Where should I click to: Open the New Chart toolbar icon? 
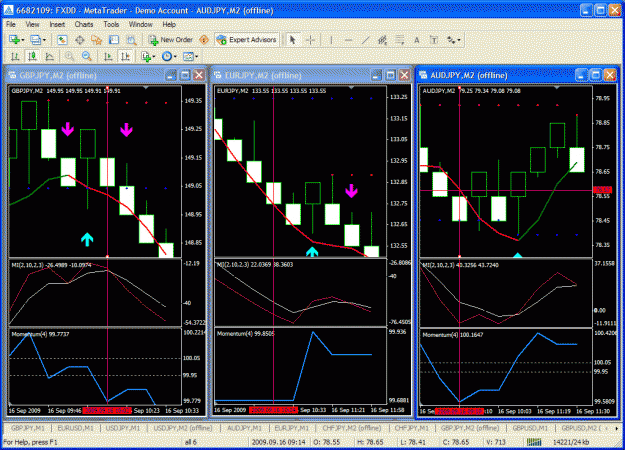click(14, 40)
